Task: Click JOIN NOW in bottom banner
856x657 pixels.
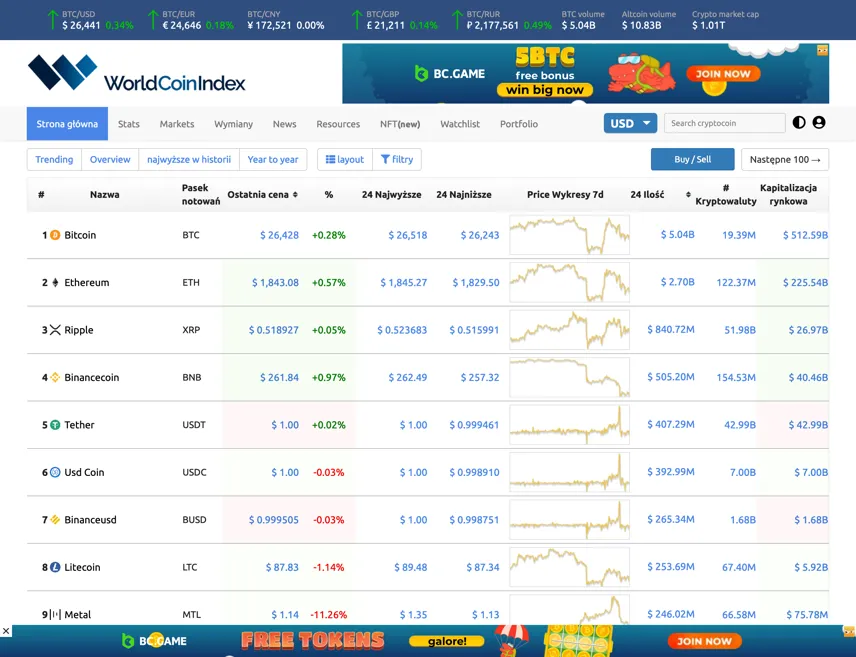Action: tap(704, 641)
